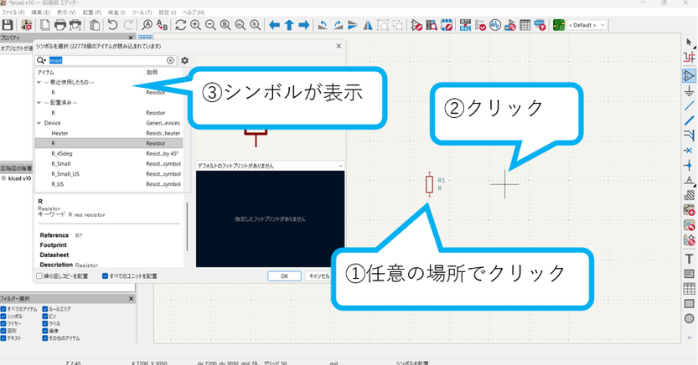The height and width of the screenshot is (365, 698).
Task: Click the Paste clipboard icon
Action: [94, 25]
